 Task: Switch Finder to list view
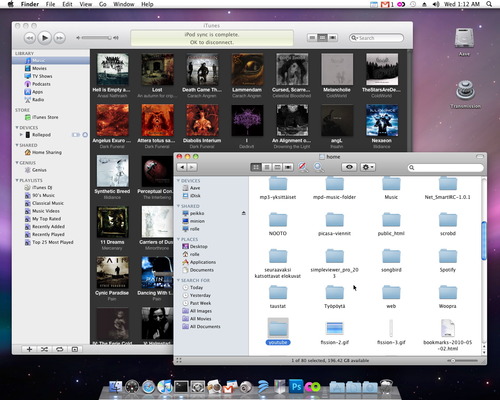click(x=267, y=167)
